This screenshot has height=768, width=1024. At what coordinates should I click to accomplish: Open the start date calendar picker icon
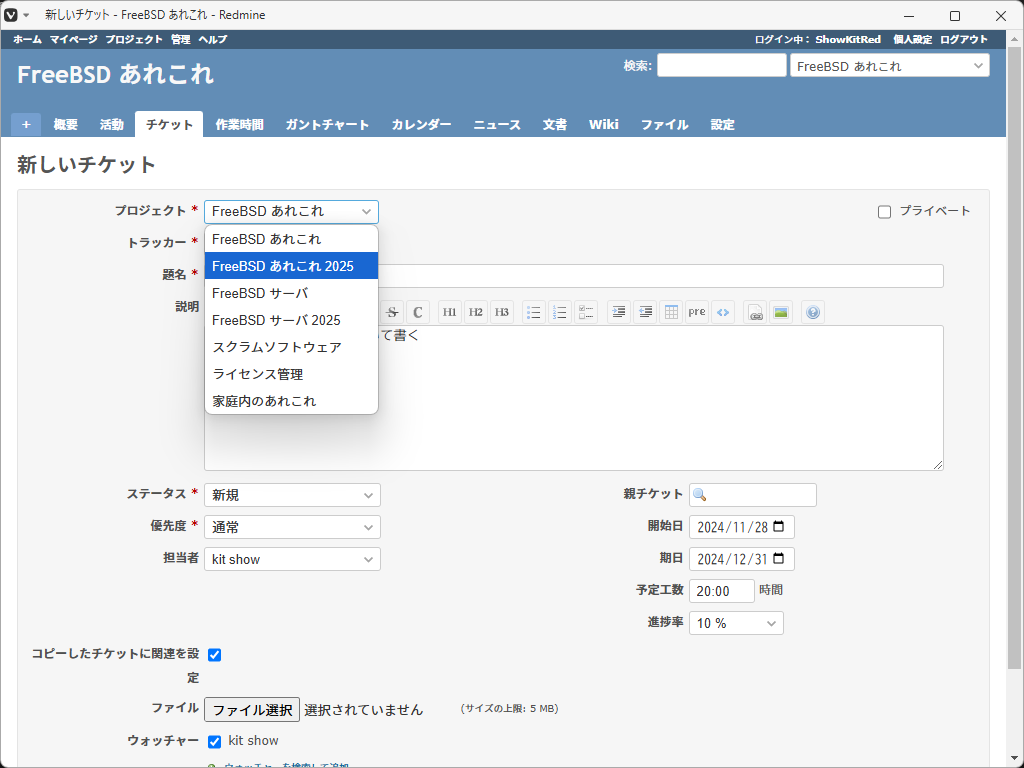[x=778, y=526]
